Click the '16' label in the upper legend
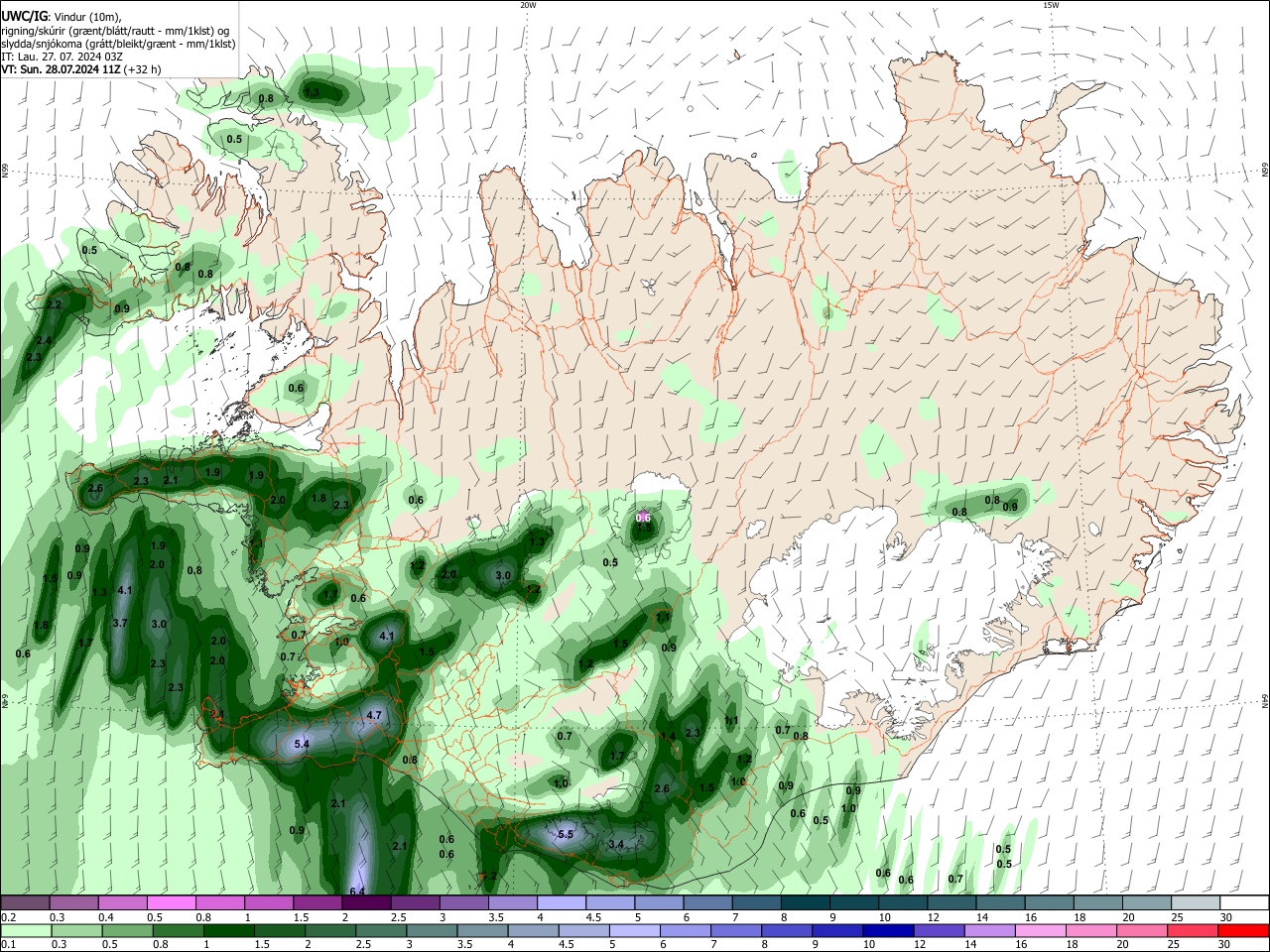Viewport: 1270px width, 952px height. [1031, 917]
